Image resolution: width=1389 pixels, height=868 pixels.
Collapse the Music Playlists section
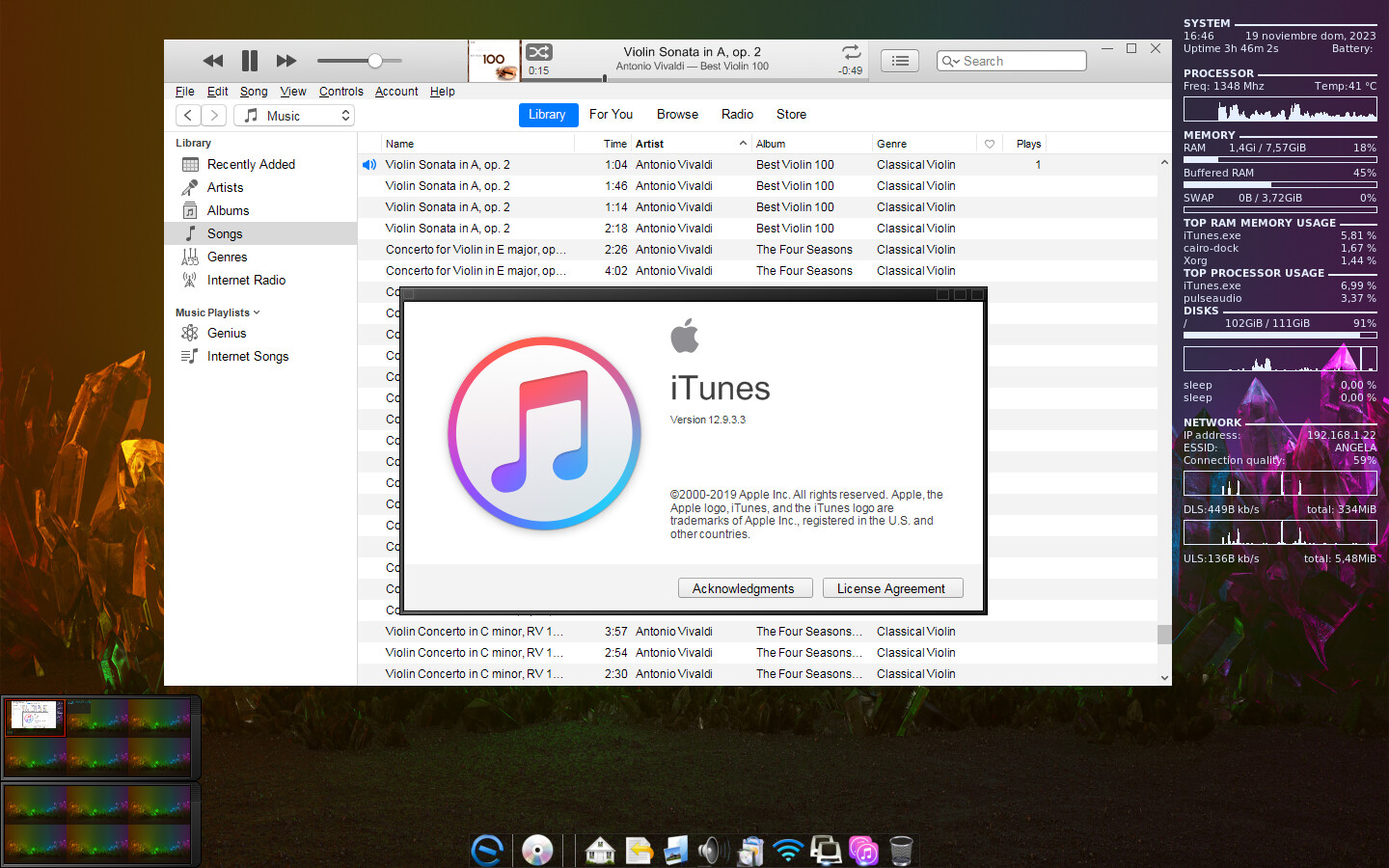click(x=257, y=312)
